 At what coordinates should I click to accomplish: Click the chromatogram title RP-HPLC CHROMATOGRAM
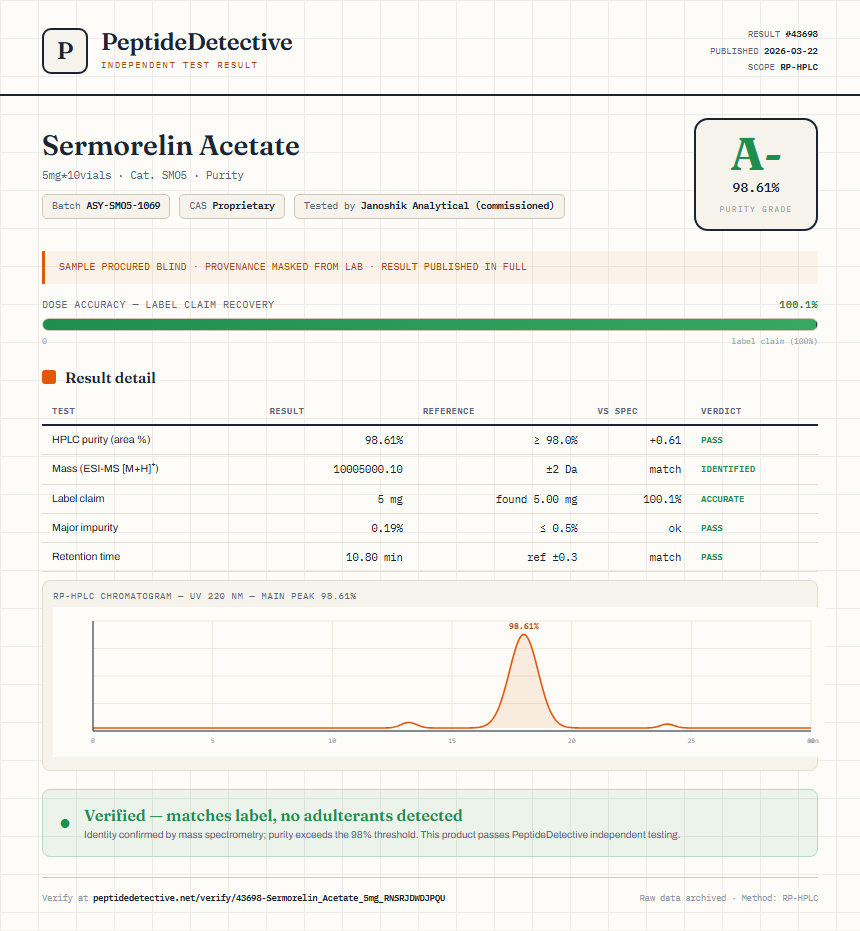point(204,596)
